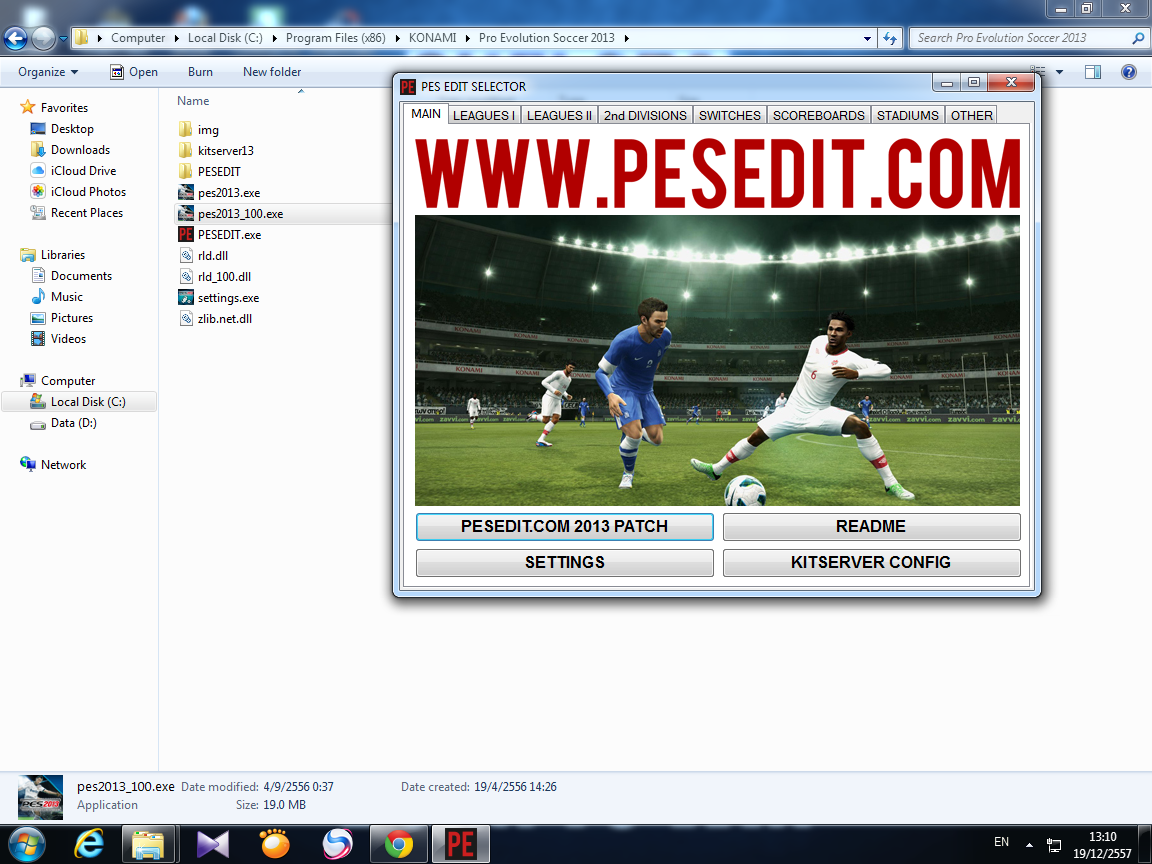This screenshot has width=1152, height=864.
Task: Click the SETTINGS button
Action: pyautogui.click(x=564, y=563)
